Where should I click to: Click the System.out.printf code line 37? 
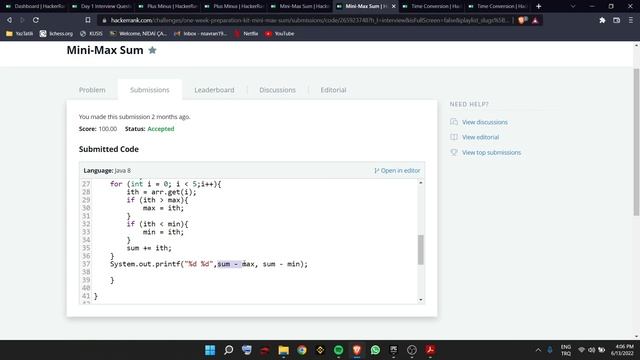pyautogui.click(x=209, y=264)
